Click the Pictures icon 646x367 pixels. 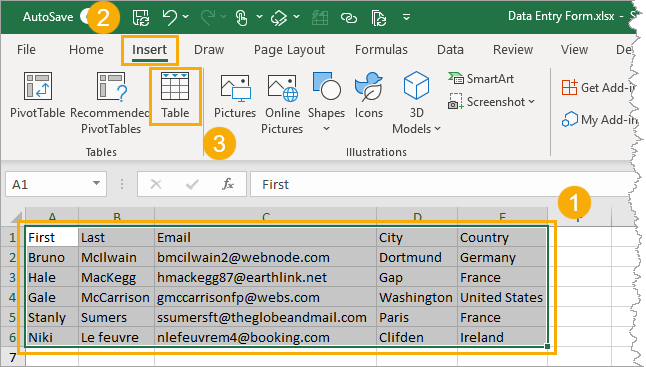(x=235, y=96)
